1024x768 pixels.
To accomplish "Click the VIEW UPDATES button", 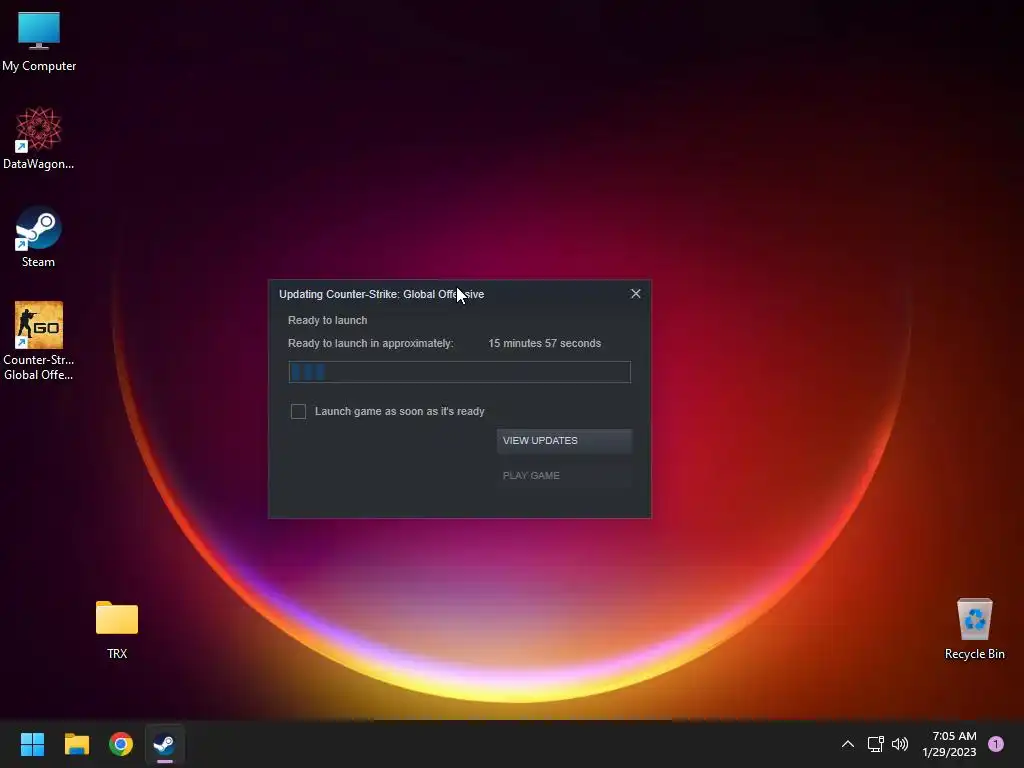I will pyautogui.click(x=564, y=441).
